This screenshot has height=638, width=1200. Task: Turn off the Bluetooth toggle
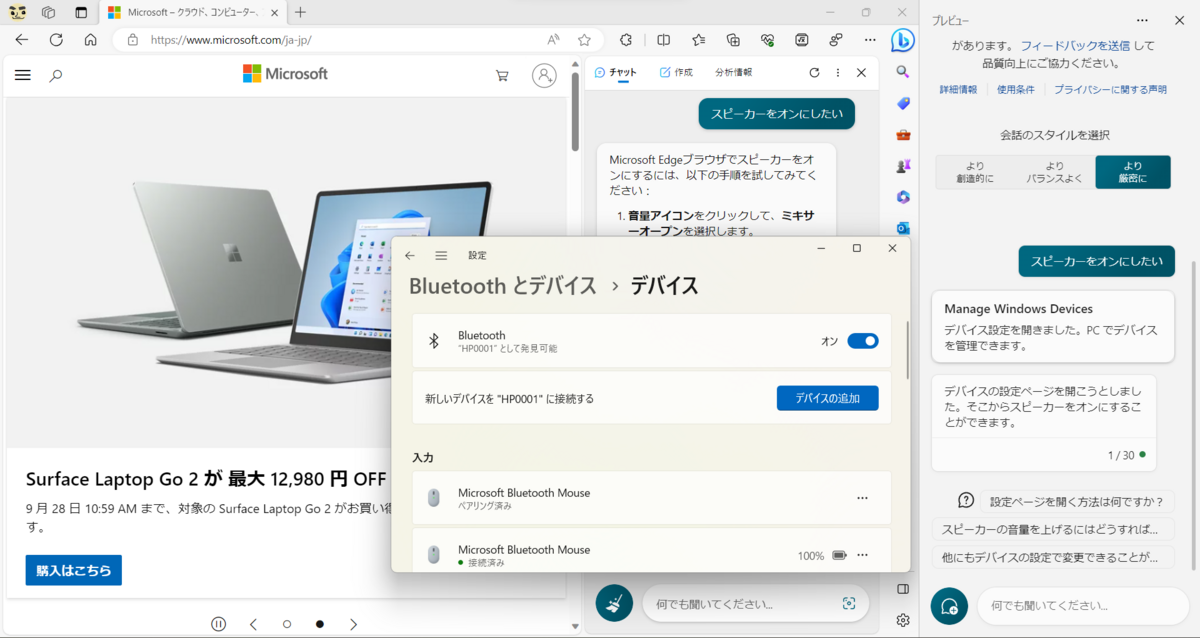(863, 341)
